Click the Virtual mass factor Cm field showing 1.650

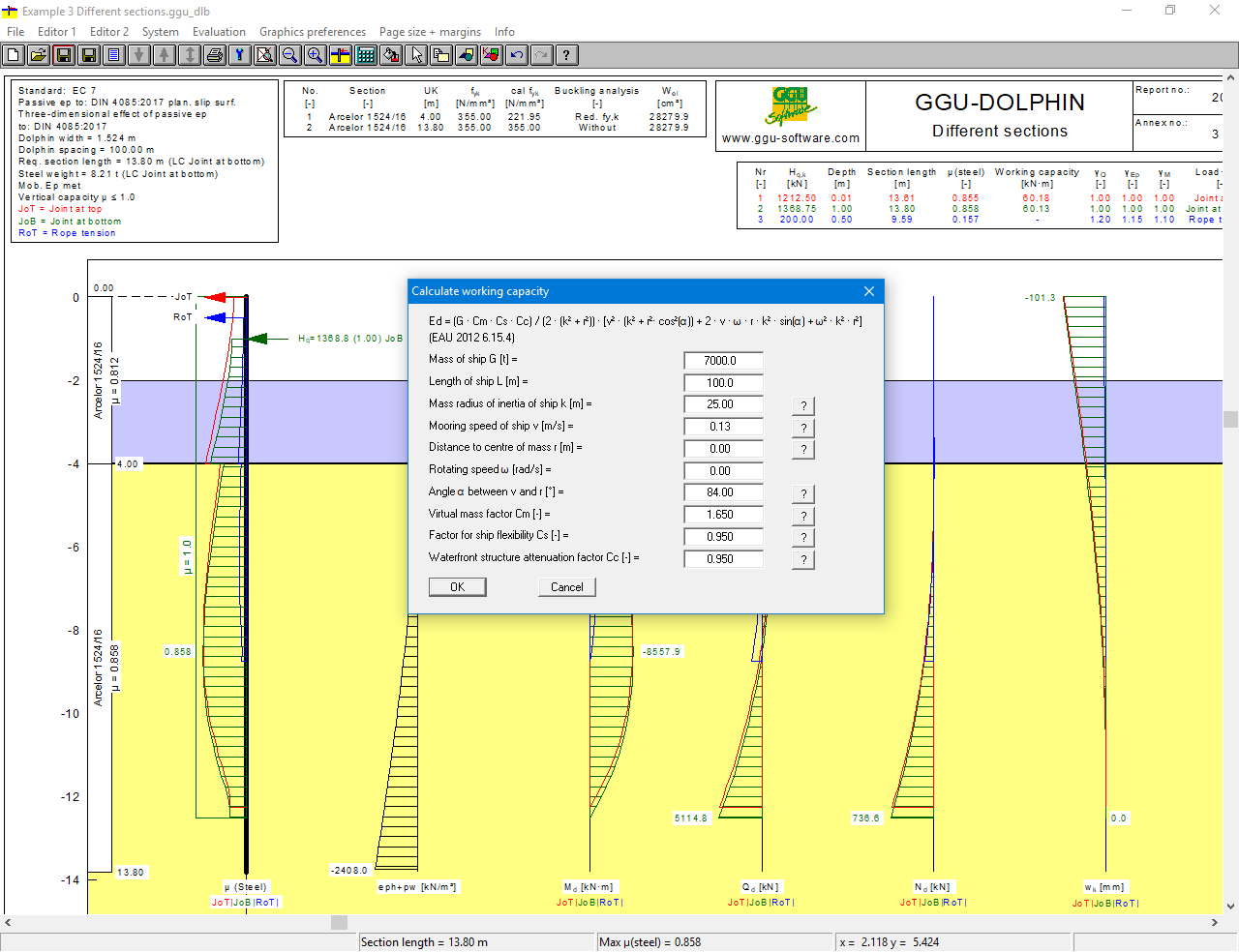723,515
